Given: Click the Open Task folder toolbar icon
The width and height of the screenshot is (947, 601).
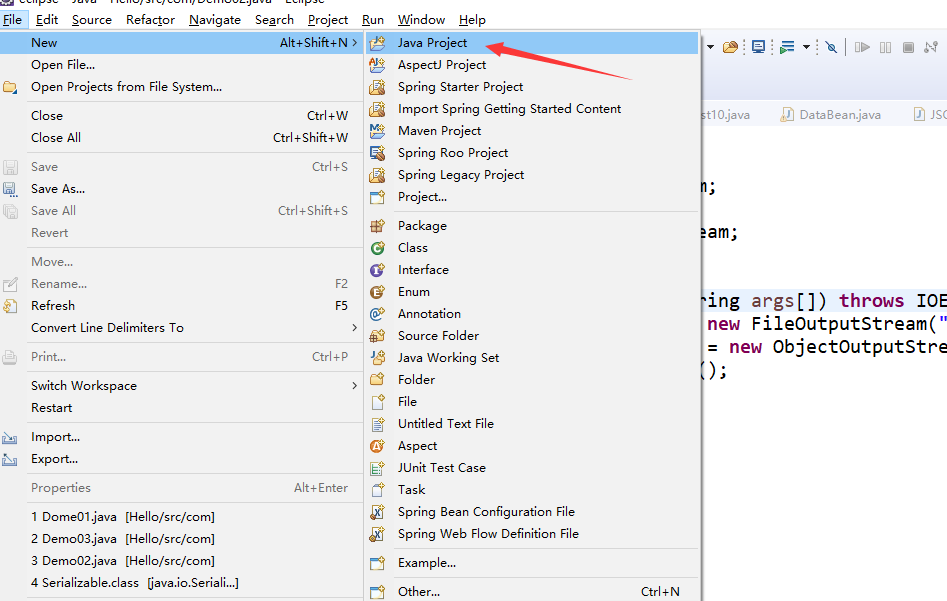Looking at the screenshot, I should click(x=730, y=47).
